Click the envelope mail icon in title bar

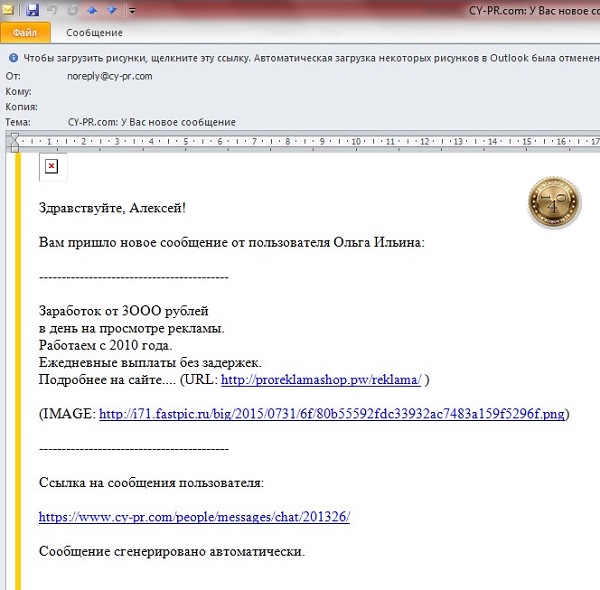(7, 10)
